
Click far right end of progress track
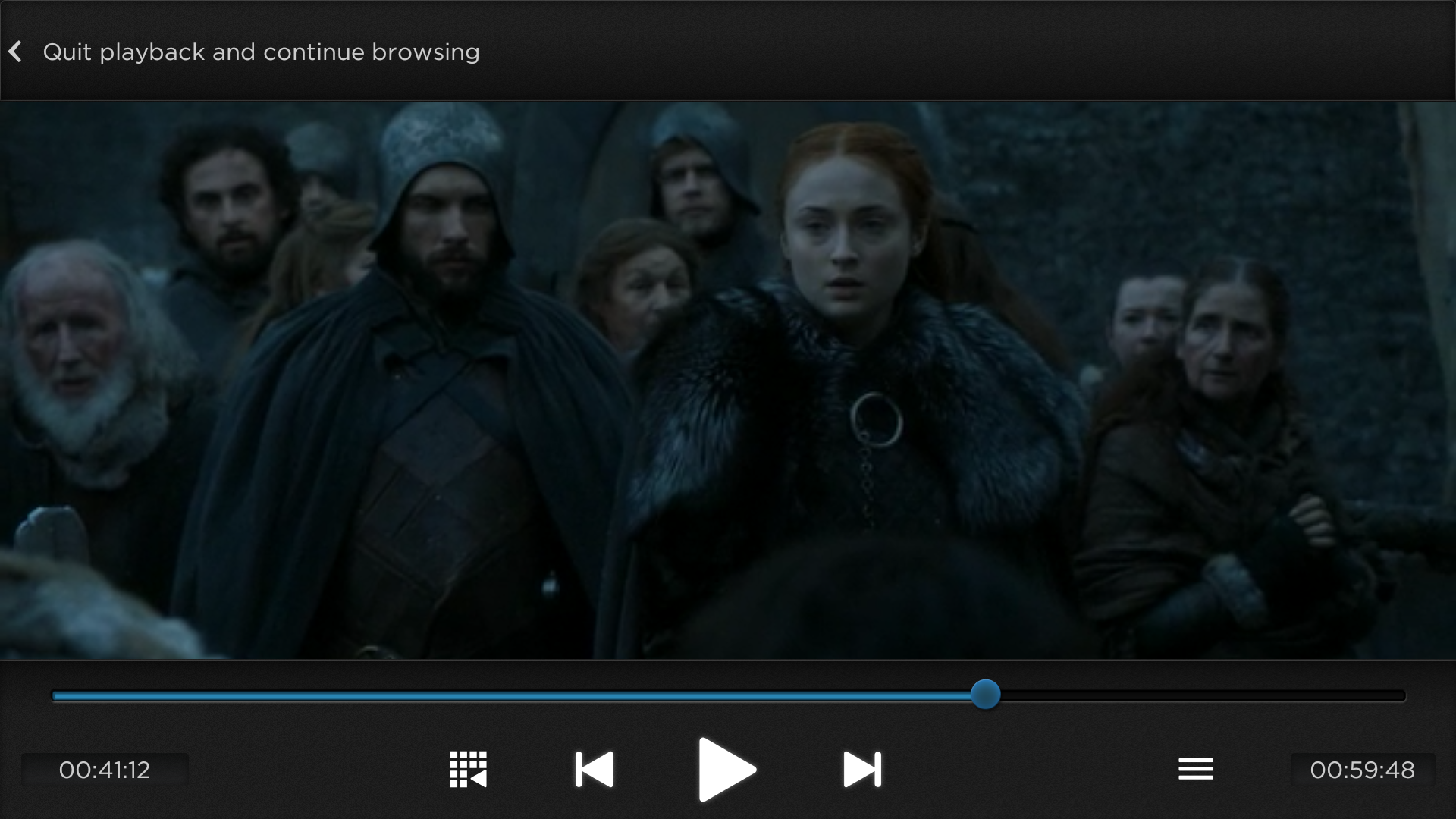click(x=1400, y=695)
